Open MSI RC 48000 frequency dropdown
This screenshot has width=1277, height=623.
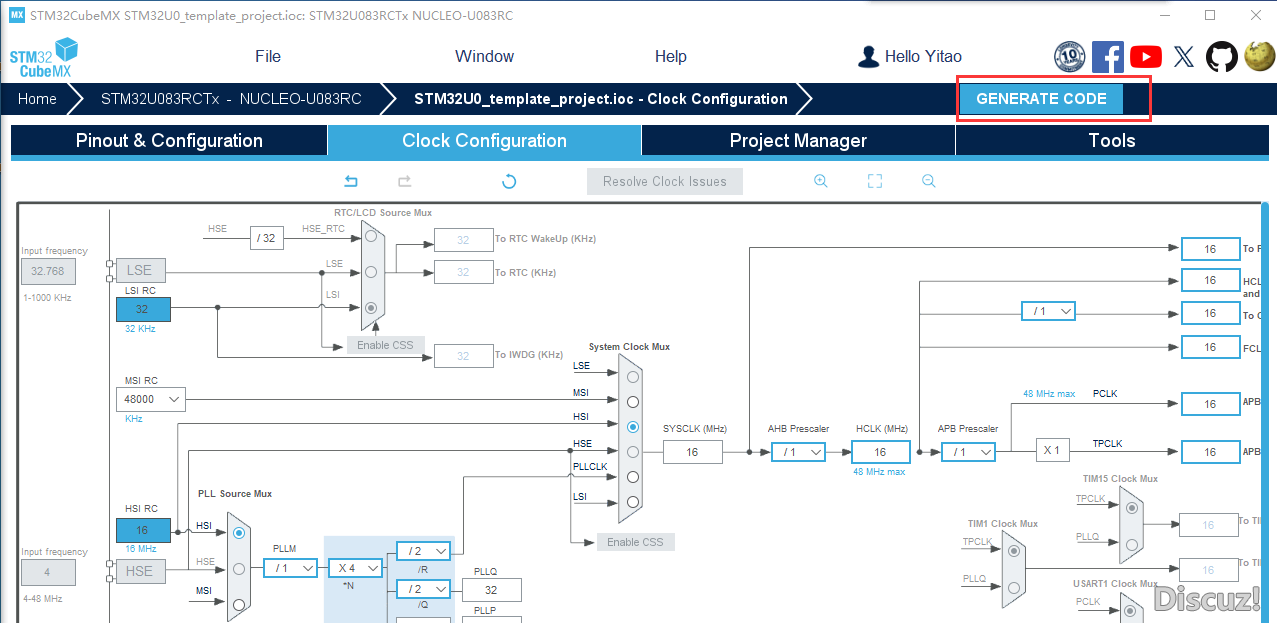click(150, 399)
